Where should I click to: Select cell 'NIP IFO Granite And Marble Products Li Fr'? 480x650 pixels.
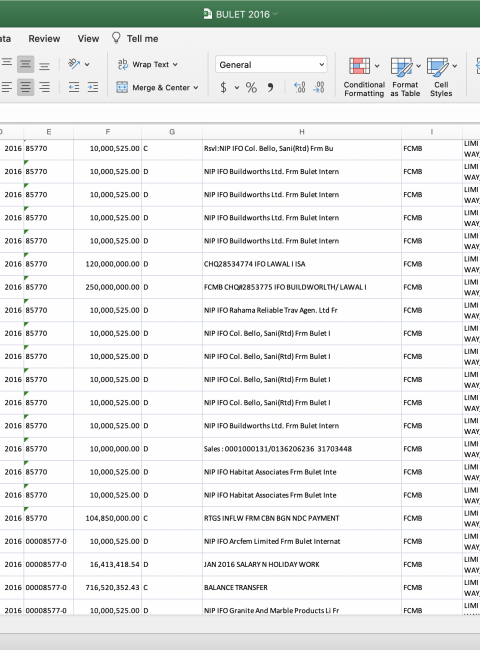point(302,609)
